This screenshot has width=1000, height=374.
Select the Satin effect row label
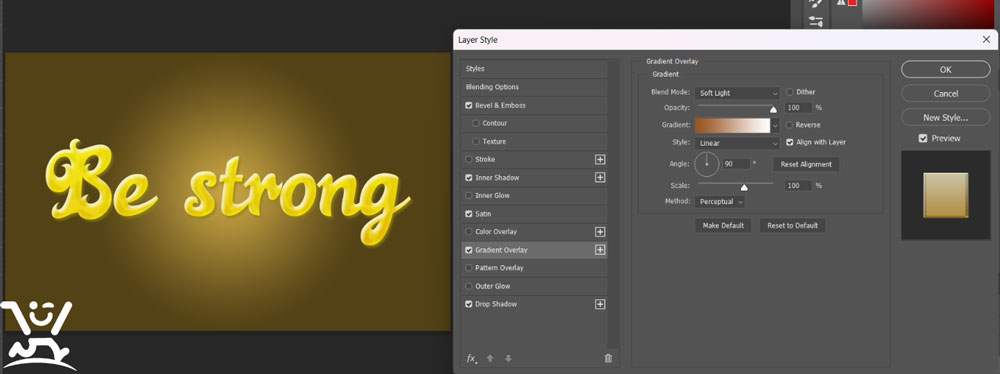point(483,214)
